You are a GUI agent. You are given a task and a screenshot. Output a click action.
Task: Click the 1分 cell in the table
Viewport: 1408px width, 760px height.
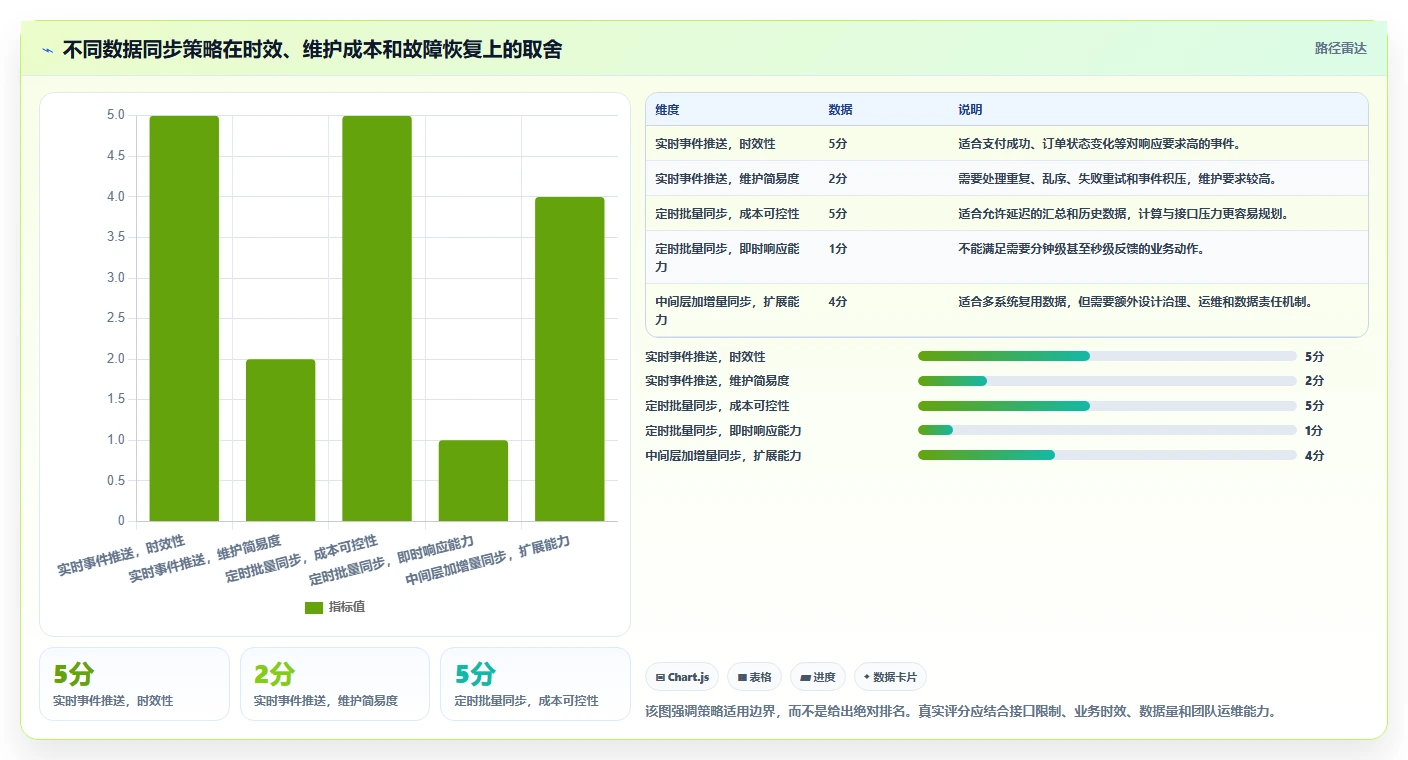[838, 249]
